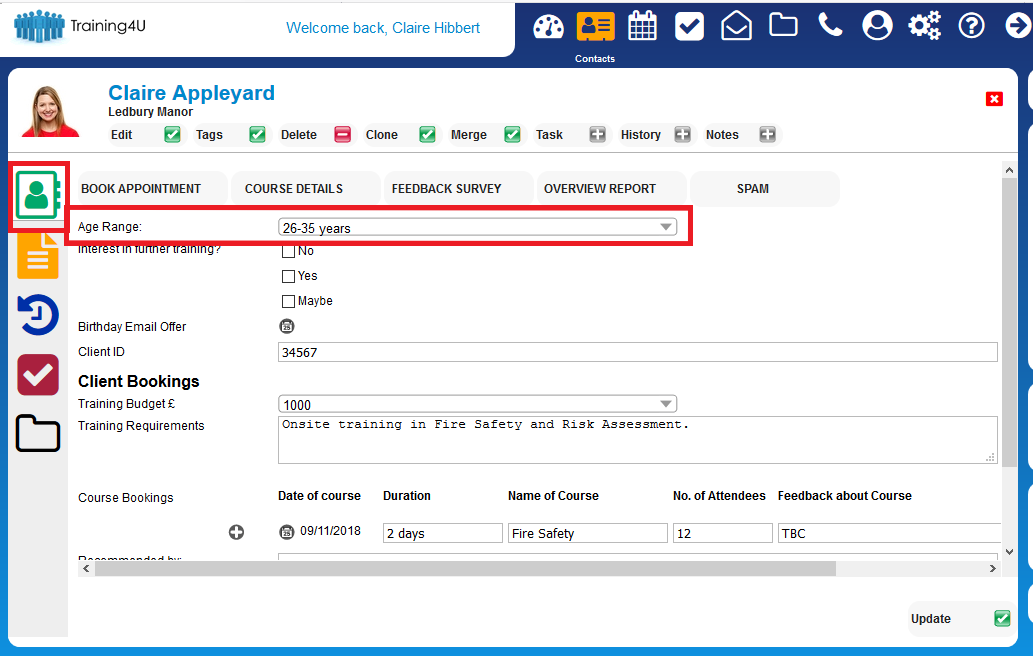Check the Maybe checkbox for further training
Image resolution: width=1033 pixels, height=656 pixels.
(288, 301)
